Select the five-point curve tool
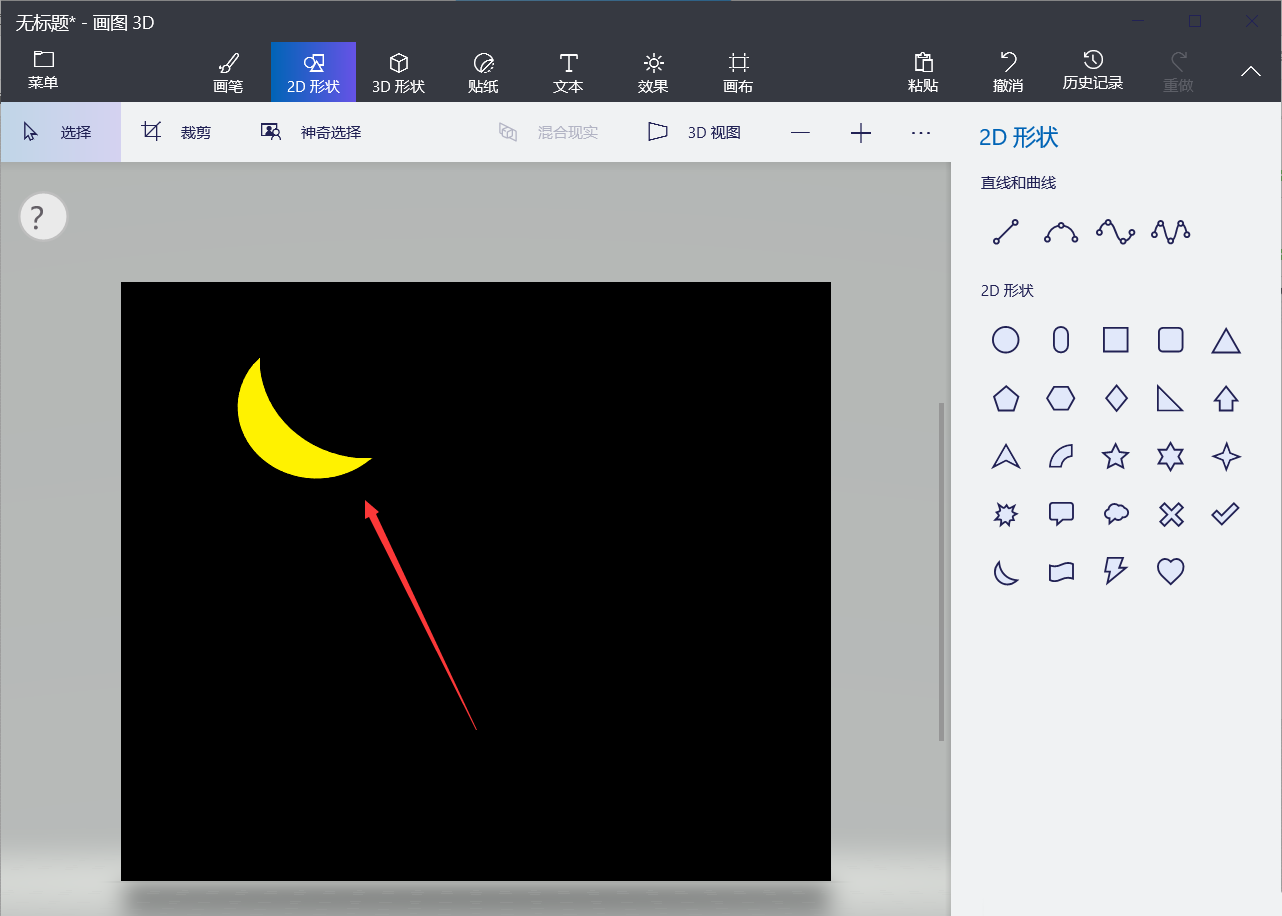1282x916 pixels. coord(1171,232)
